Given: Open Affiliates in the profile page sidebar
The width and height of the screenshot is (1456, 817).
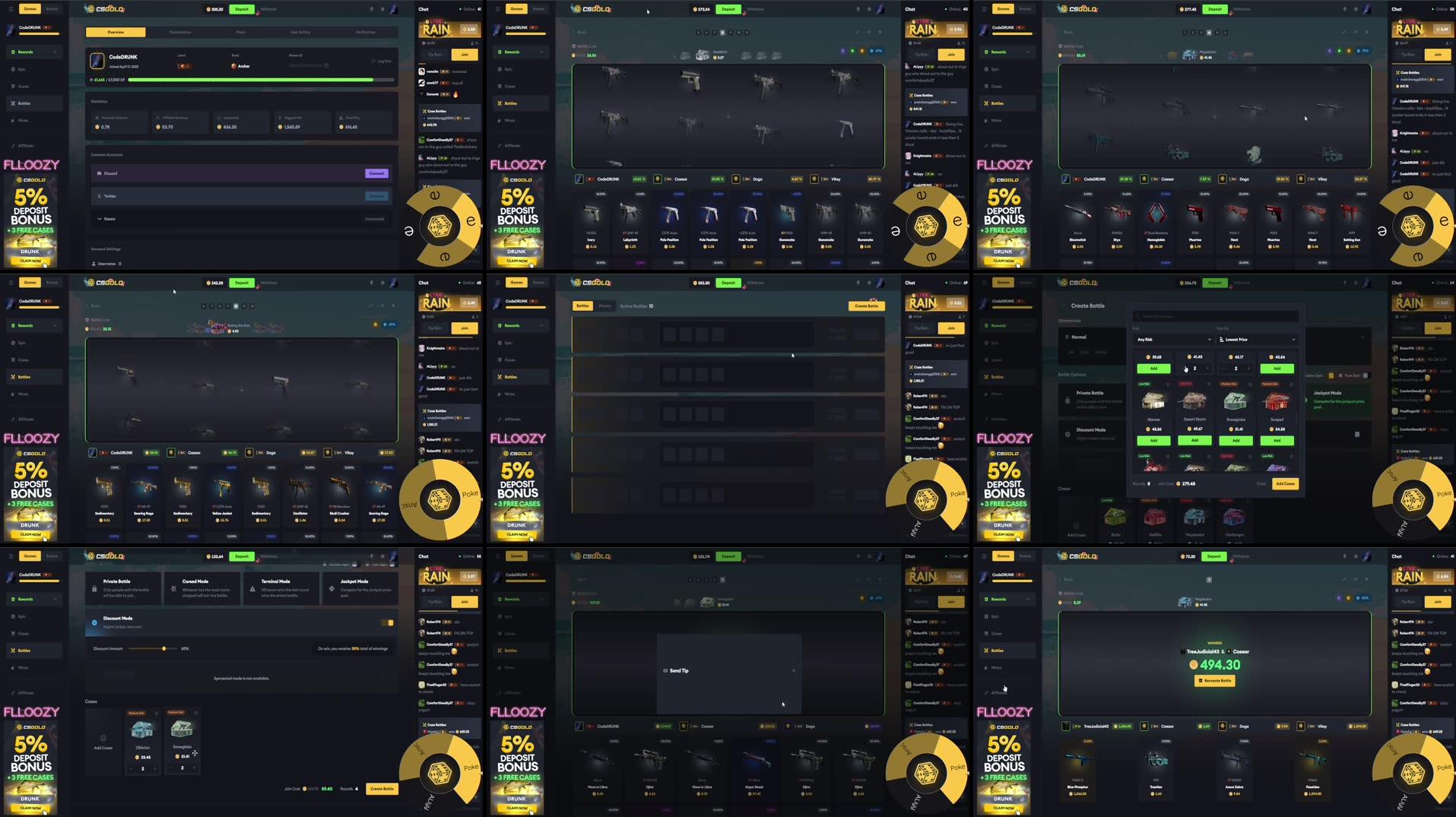Looking at the screenshot, I should click(26, 145).
